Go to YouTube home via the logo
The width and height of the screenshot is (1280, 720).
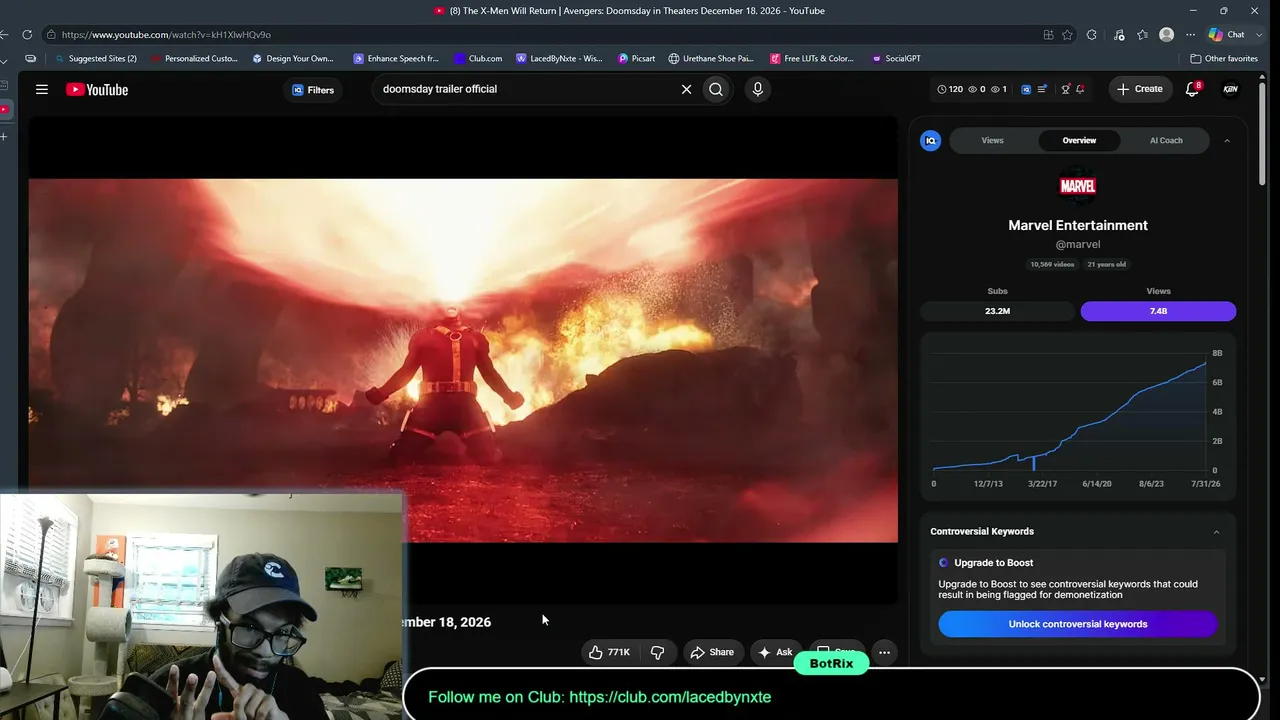[97, 89]
